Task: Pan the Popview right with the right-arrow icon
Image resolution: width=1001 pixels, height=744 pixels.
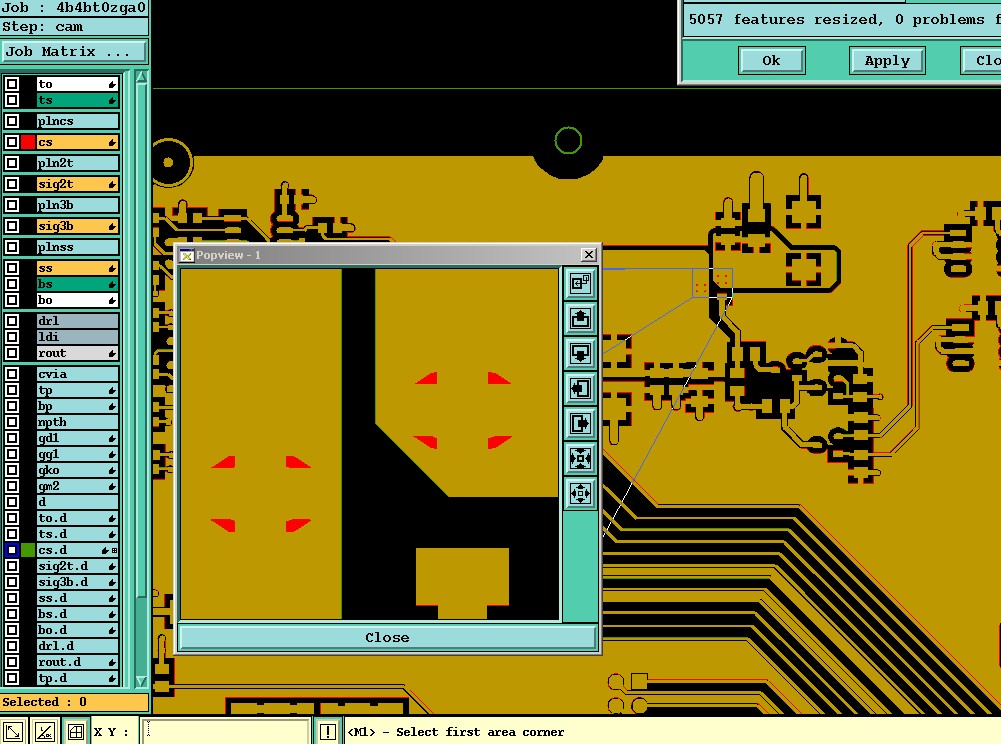Action: click(580, 423)
